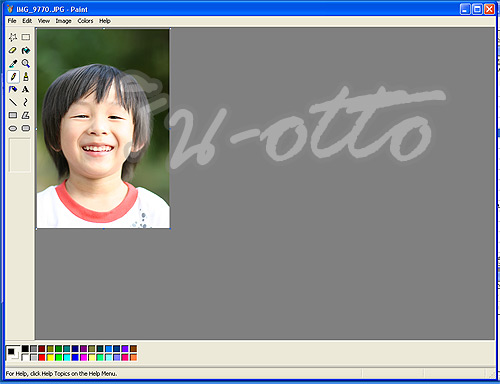Image resolution: width=500 pixels, height=384 pixels.
Task: Open the View menu
Action: tap(44, 21)
